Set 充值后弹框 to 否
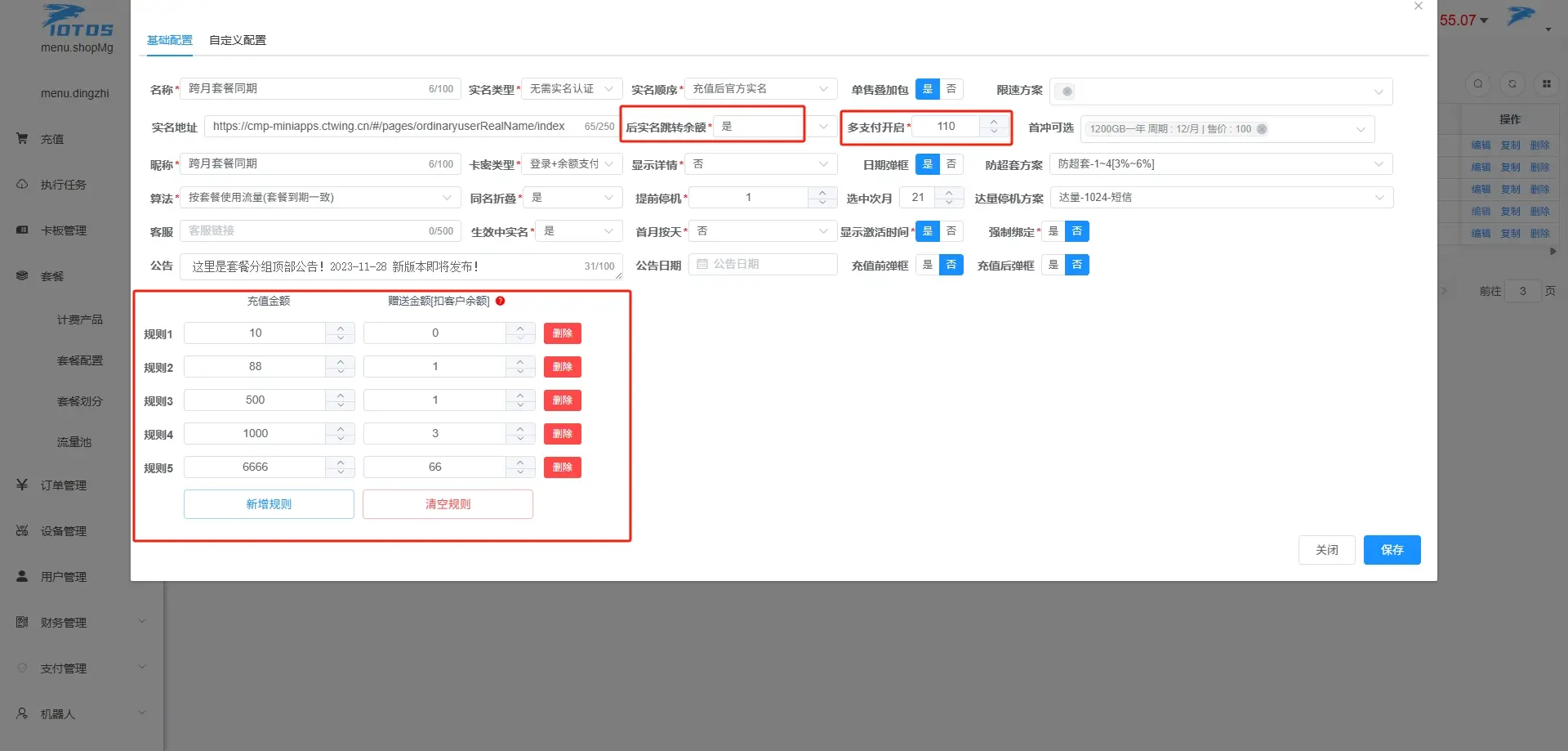 click(1077, 265)
